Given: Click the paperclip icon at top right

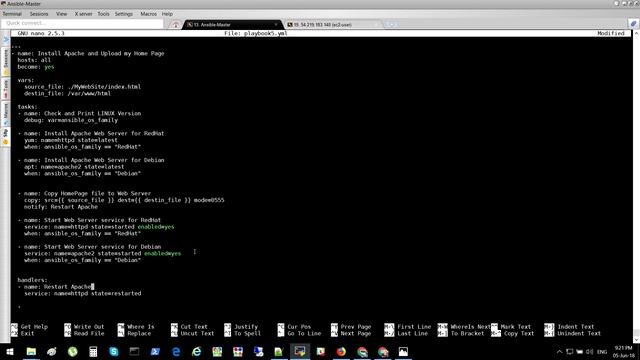Looking at the screenshot, I should 633,24.
